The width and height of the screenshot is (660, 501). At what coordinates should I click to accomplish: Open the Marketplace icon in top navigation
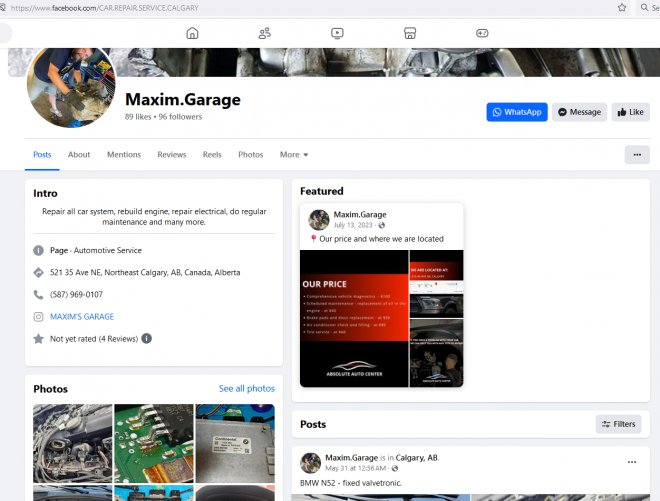click(409, 33)
